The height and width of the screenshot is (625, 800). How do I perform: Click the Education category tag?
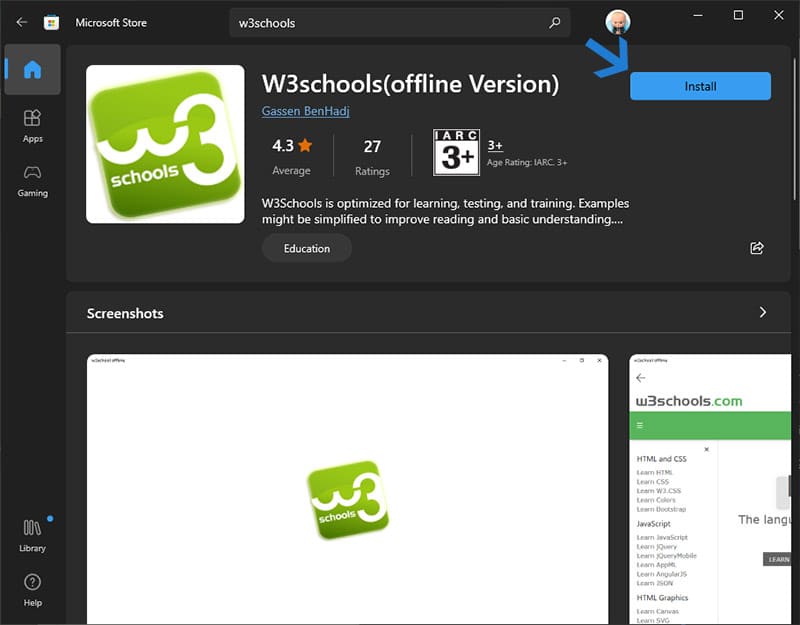[307, 248]
